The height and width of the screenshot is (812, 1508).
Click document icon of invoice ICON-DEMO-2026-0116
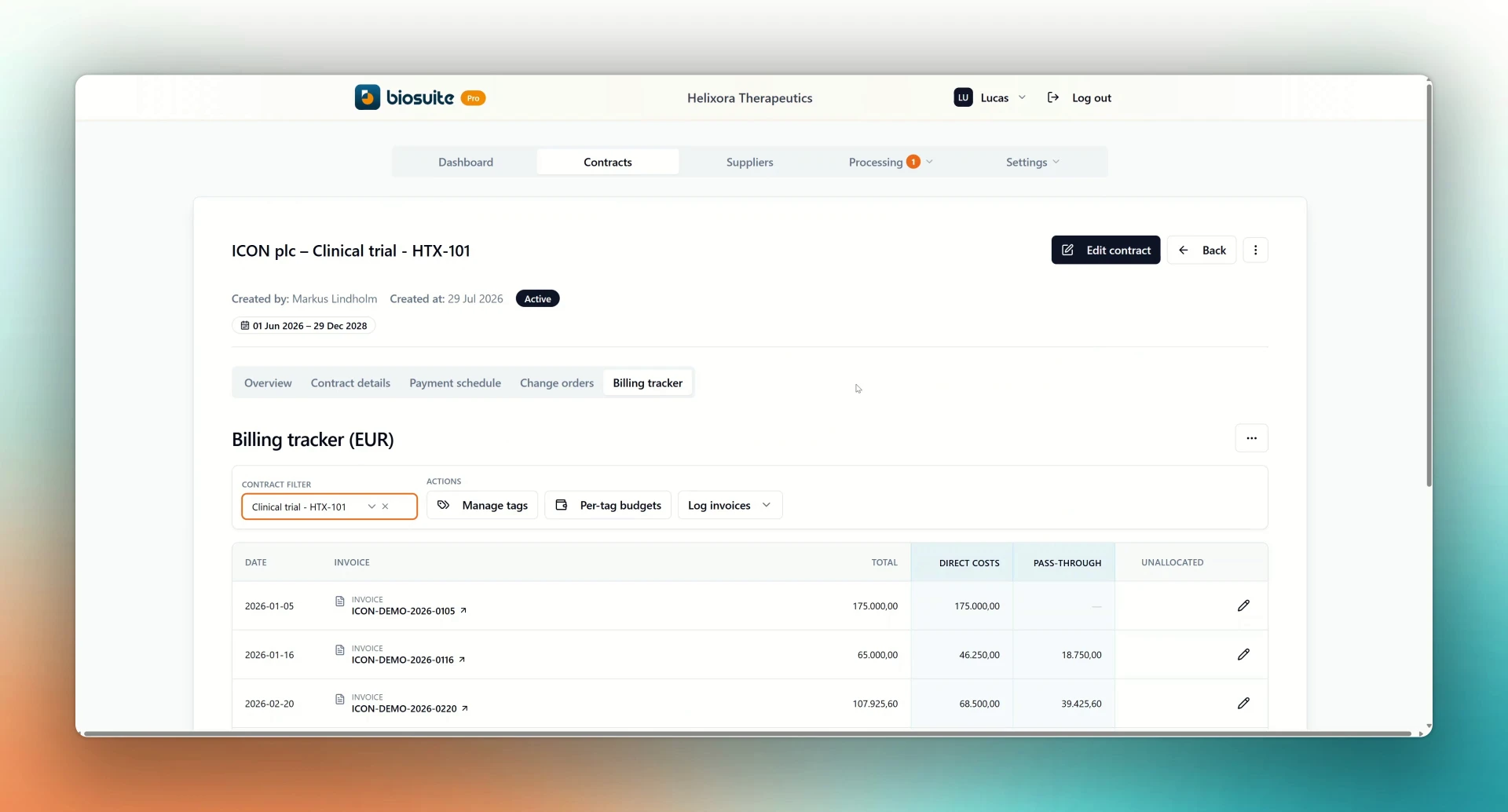(340, 650)
